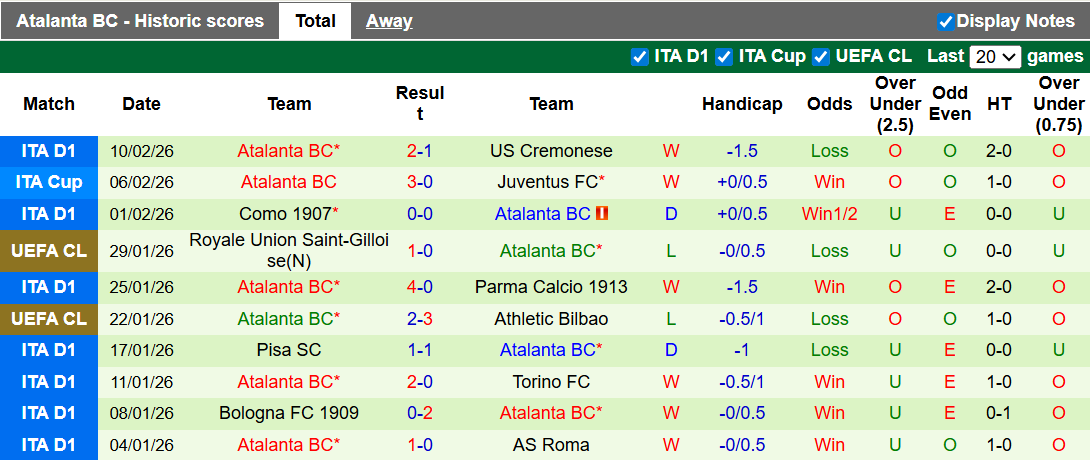1090x460 pixels.
Task: Open the AS Roma team link
Action: (551, 445)
